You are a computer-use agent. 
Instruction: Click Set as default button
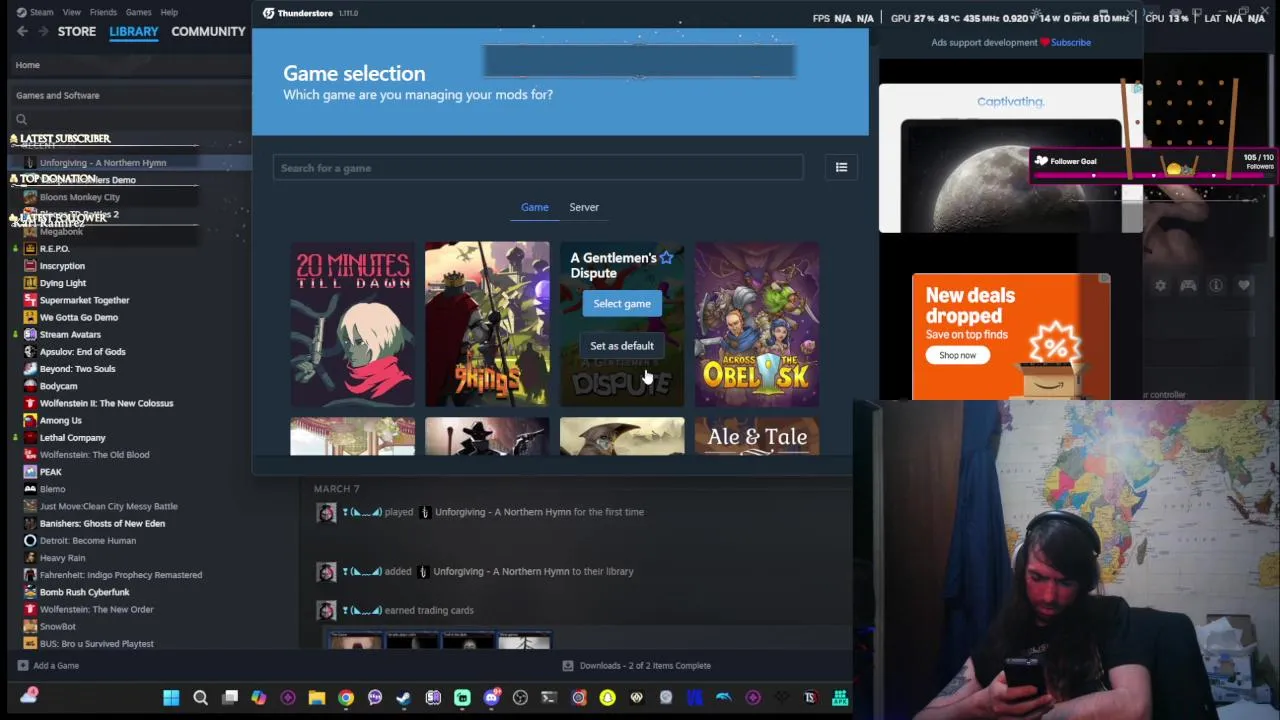(x=622, y=346)
